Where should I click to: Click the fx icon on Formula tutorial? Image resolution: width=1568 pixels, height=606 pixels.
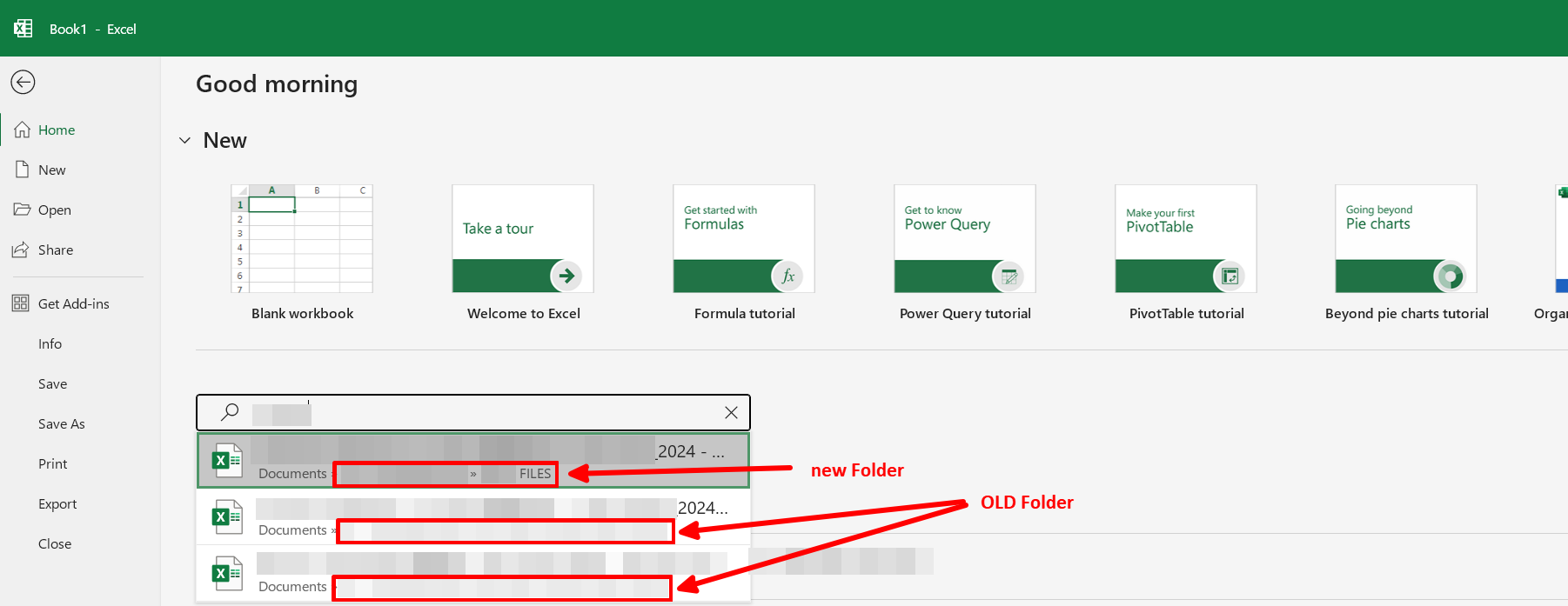pyautogui.click(x=787, y=276)
